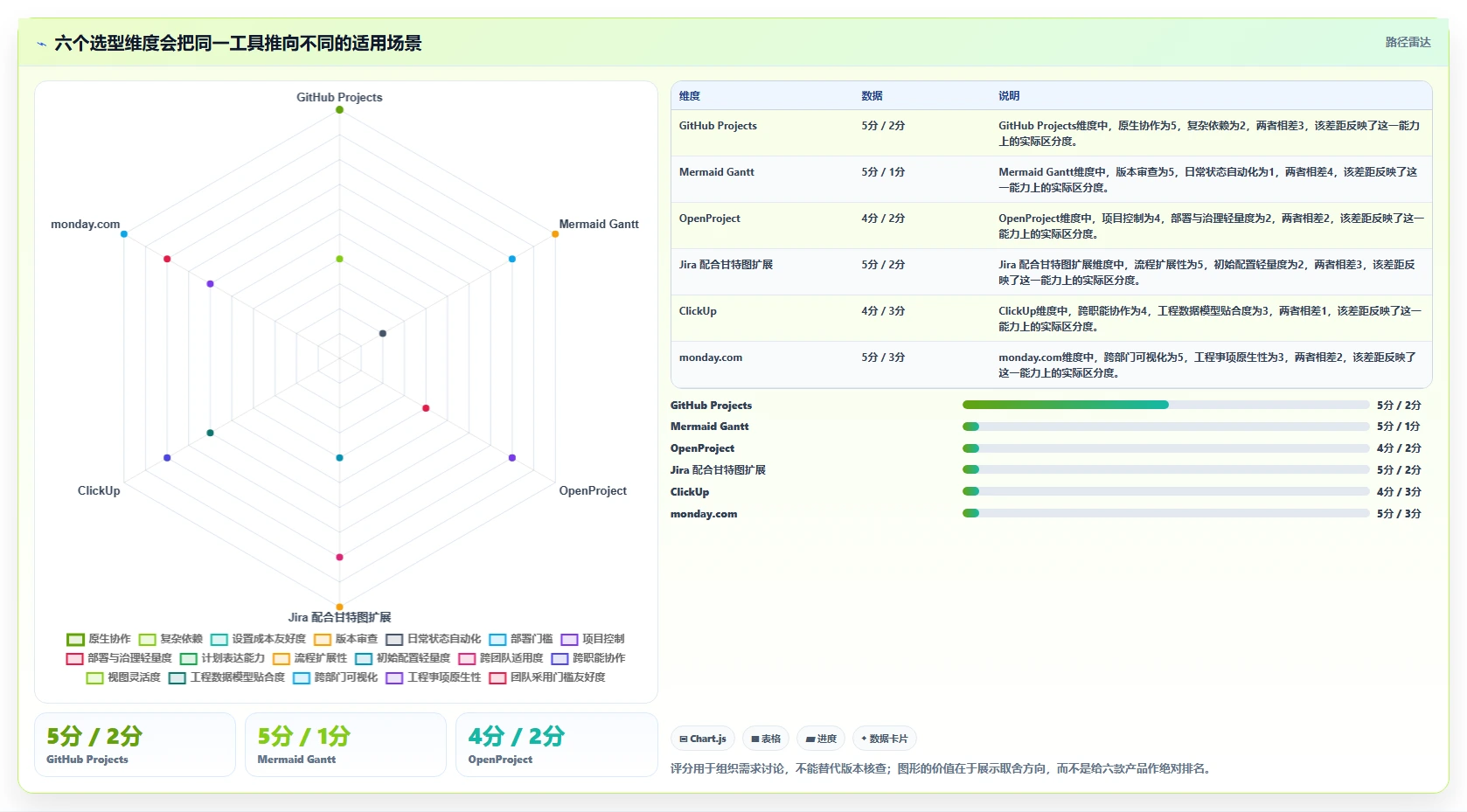The height and width of the screenshot is (812, 1467).
Task: Toggle the 版本审查 legend entry
Action: point(346,639)
